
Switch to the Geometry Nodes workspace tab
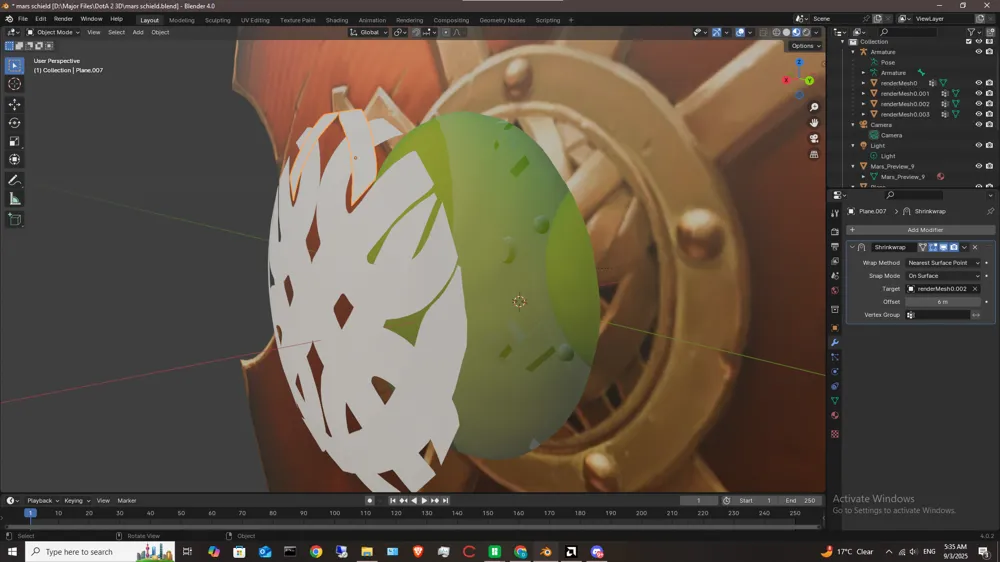tap(502, 20)
